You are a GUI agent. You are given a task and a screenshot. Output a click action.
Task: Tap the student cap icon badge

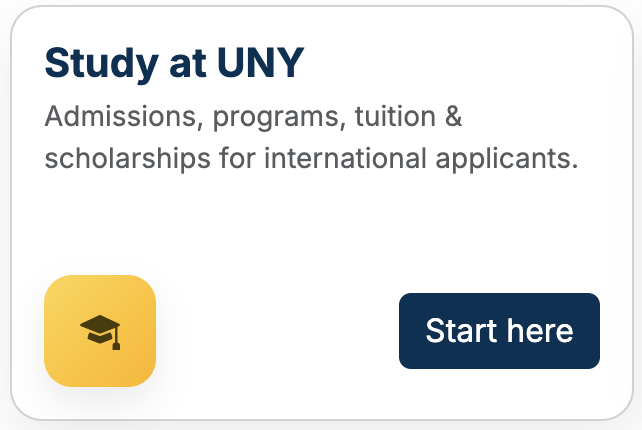[100, 330]
